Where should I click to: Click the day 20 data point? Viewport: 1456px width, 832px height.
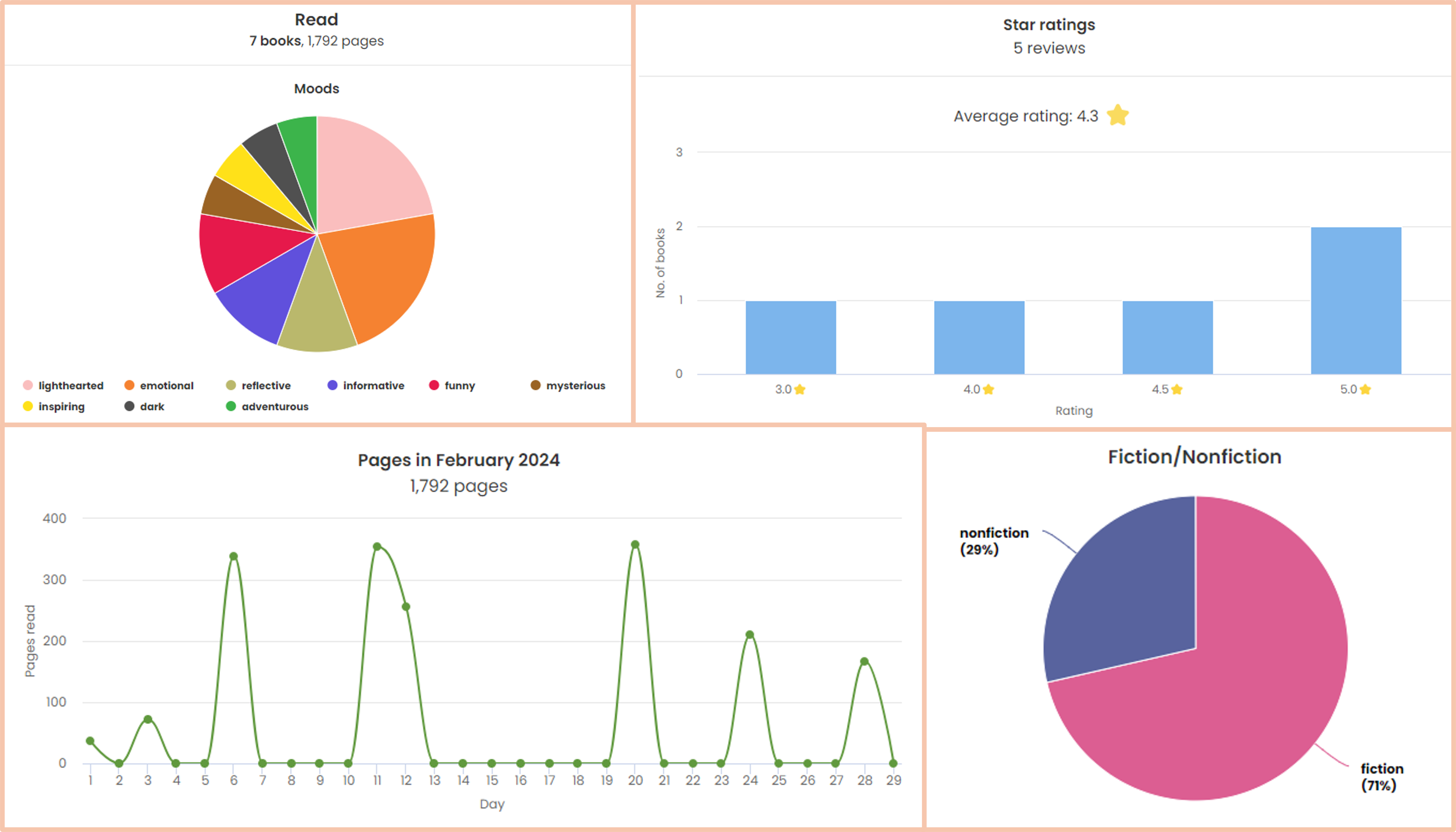click(635, 544)
